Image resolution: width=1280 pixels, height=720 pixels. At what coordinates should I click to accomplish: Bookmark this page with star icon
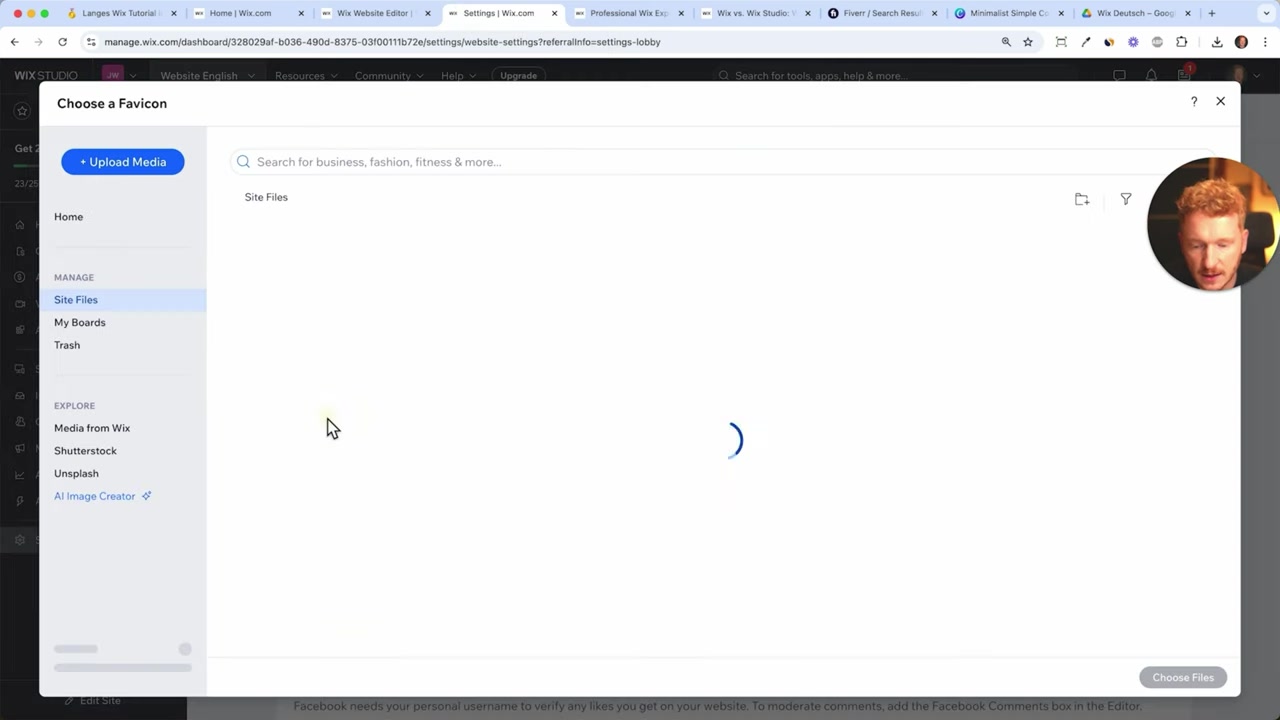coord(1028,42)
